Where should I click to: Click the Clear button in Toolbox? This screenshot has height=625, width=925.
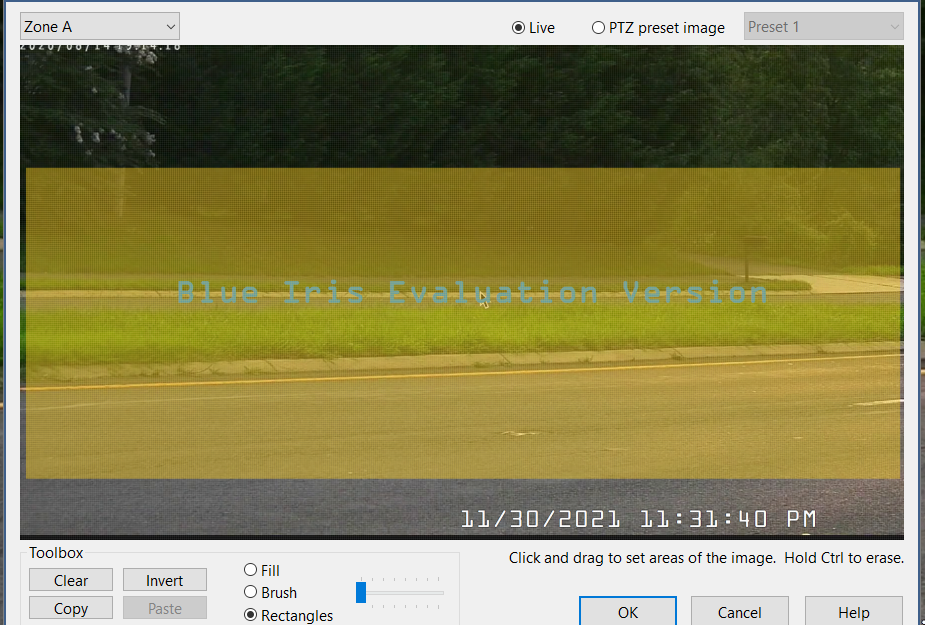coord(71,580)
